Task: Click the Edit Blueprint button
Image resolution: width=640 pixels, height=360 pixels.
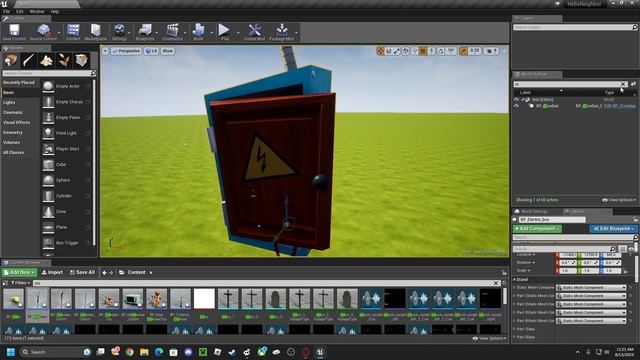Action: pyautogui.click(x=613, y=229)
